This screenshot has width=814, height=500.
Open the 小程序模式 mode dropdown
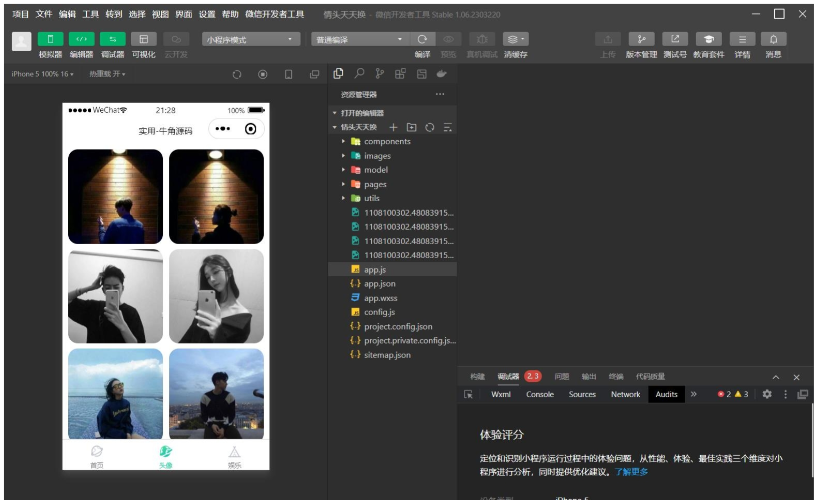click(250, 39)
